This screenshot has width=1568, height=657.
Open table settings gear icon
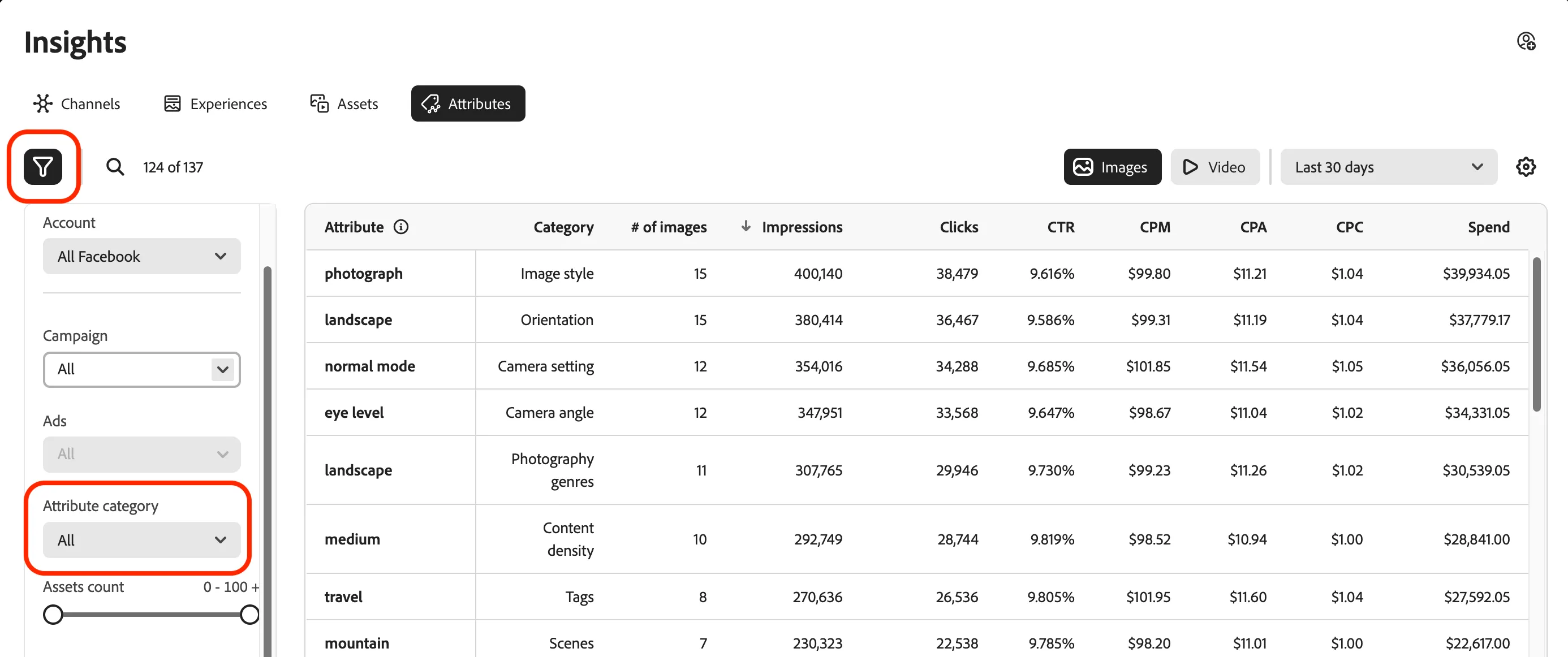click(x=1526, y=167)
